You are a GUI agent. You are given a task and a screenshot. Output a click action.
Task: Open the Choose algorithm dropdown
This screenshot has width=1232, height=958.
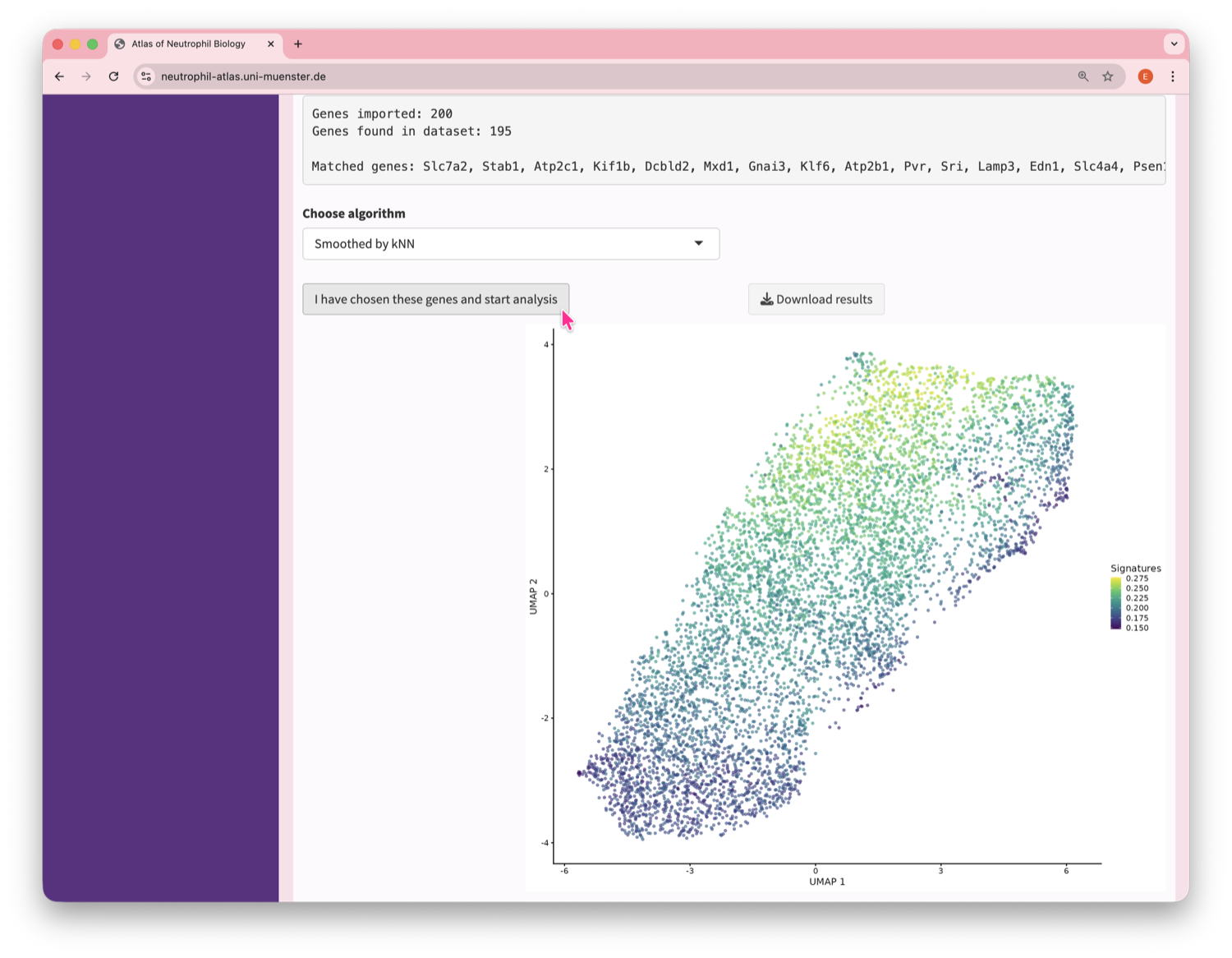click(x=510, y=244)
